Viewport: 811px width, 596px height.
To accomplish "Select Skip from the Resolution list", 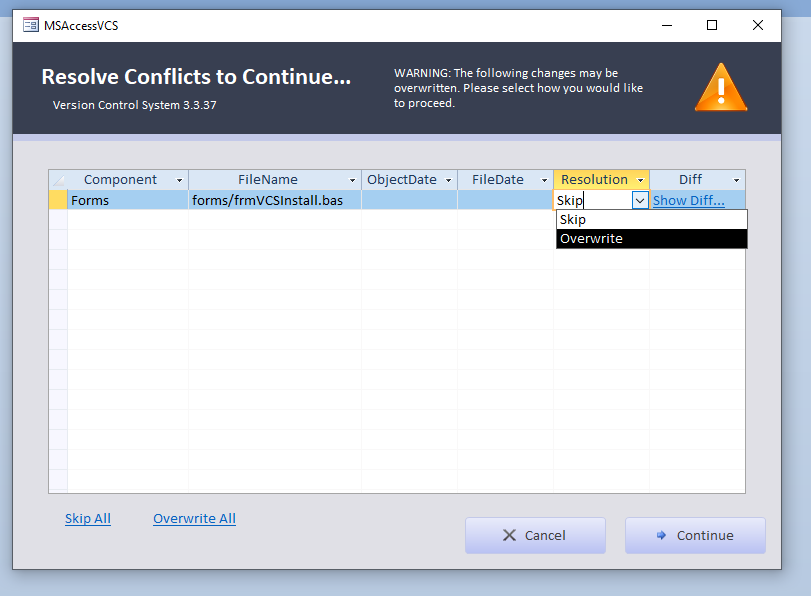I will click(x=600, y=219).
